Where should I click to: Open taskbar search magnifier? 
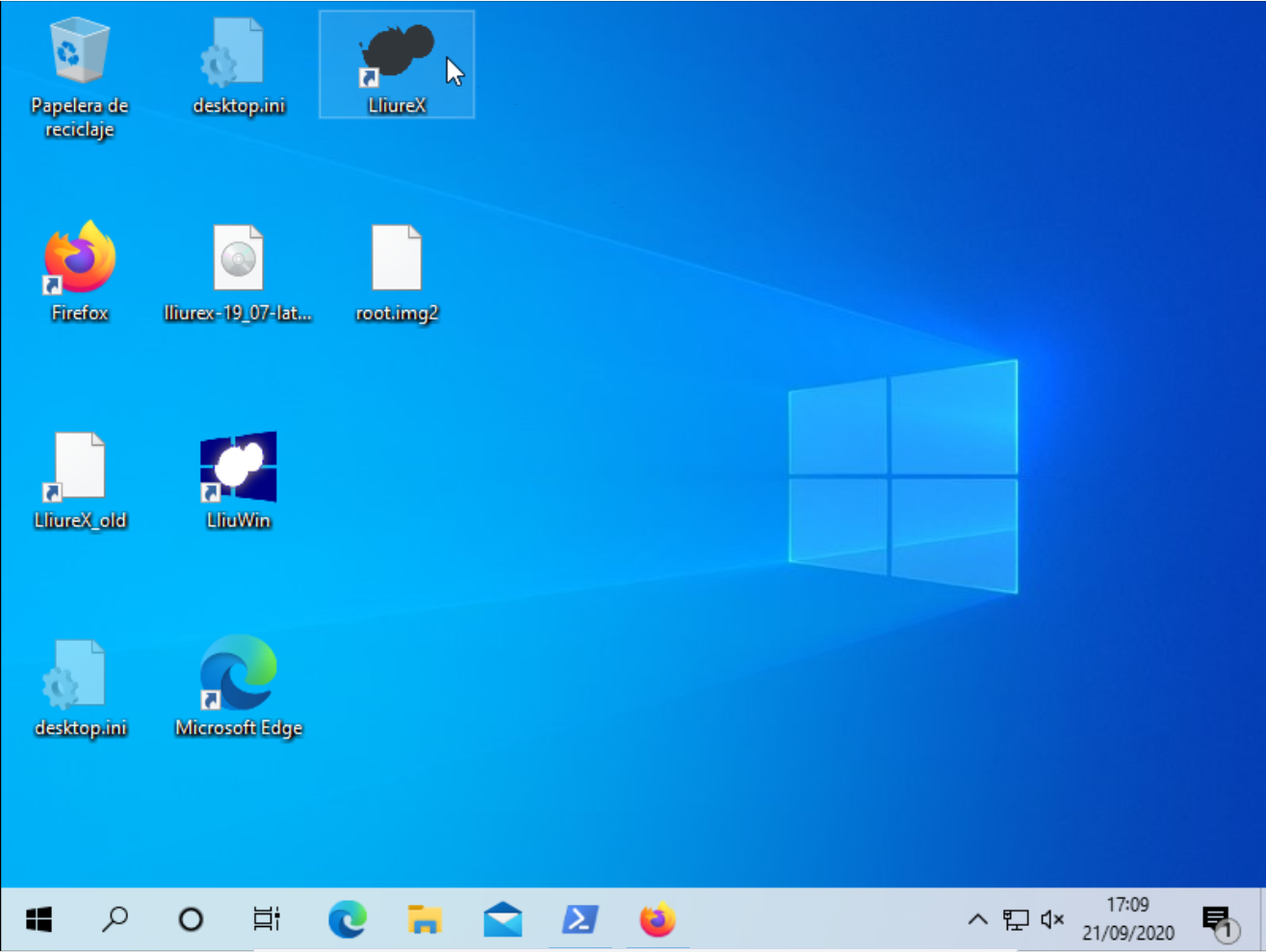(115, 919)
